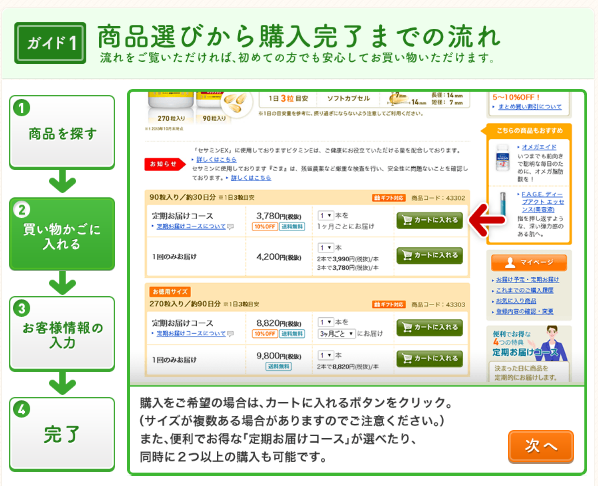The width and height of the screenshot is (598, 486).
Task: Click ギフト対応 badge in 270粒入り header
Action: click(389, 304)
